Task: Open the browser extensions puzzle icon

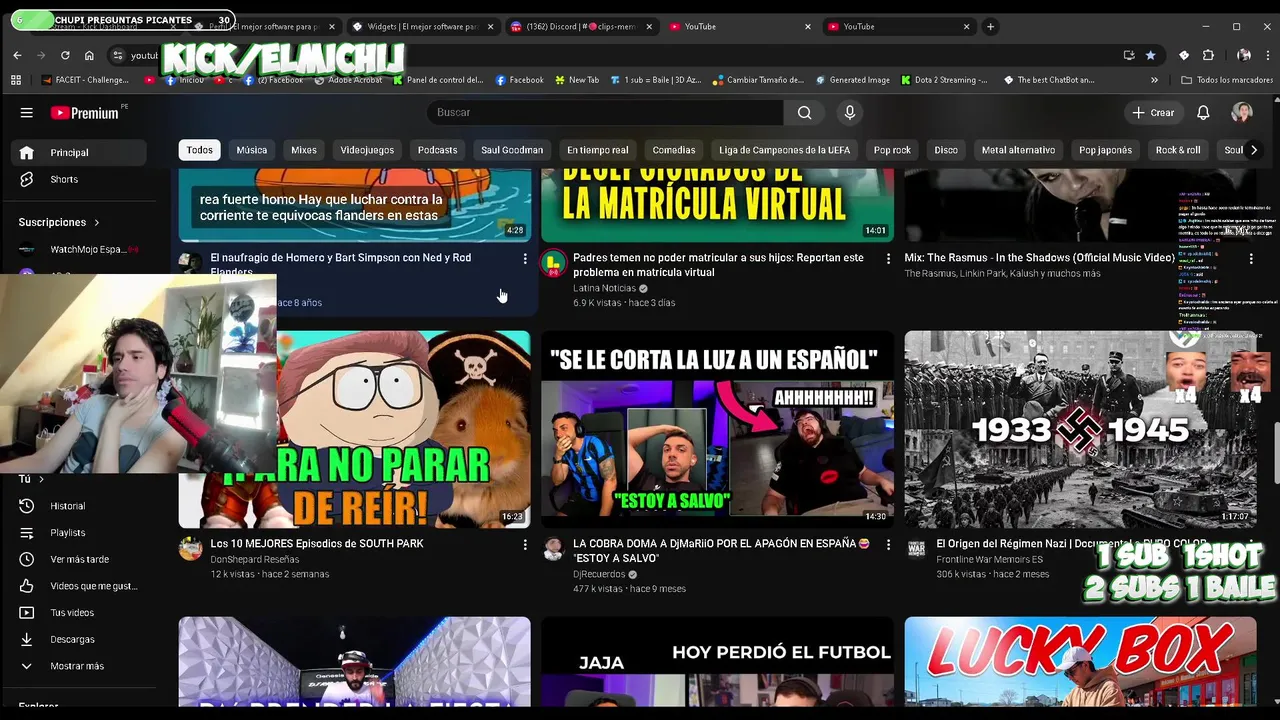Action: click(x=1208, y=56)
